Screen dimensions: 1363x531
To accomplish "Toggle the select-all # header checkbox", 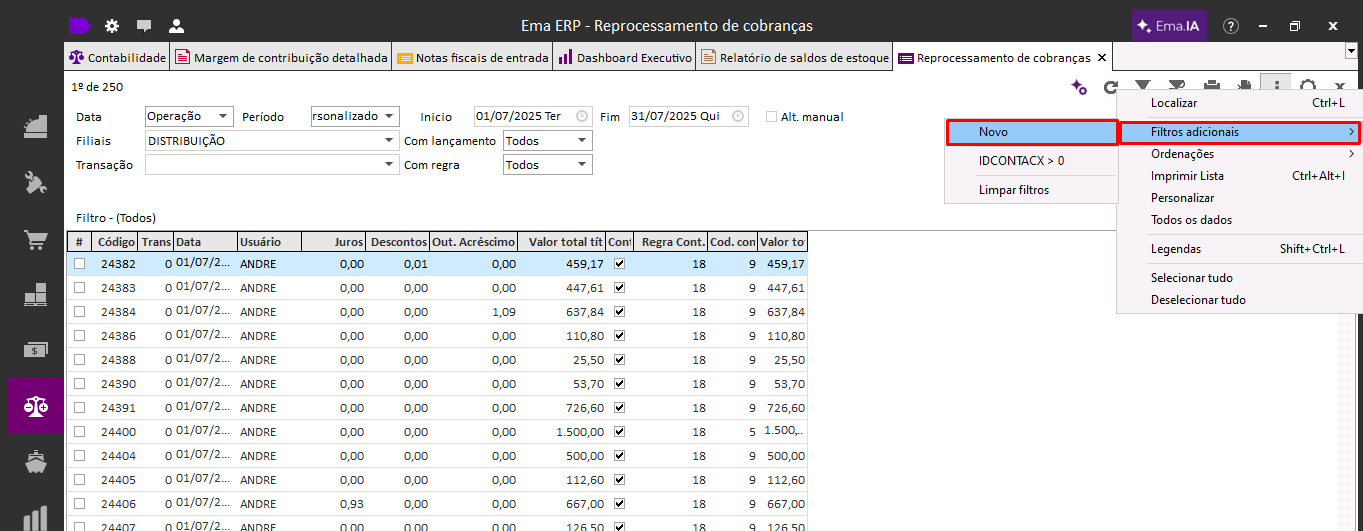I will (80, 242).
